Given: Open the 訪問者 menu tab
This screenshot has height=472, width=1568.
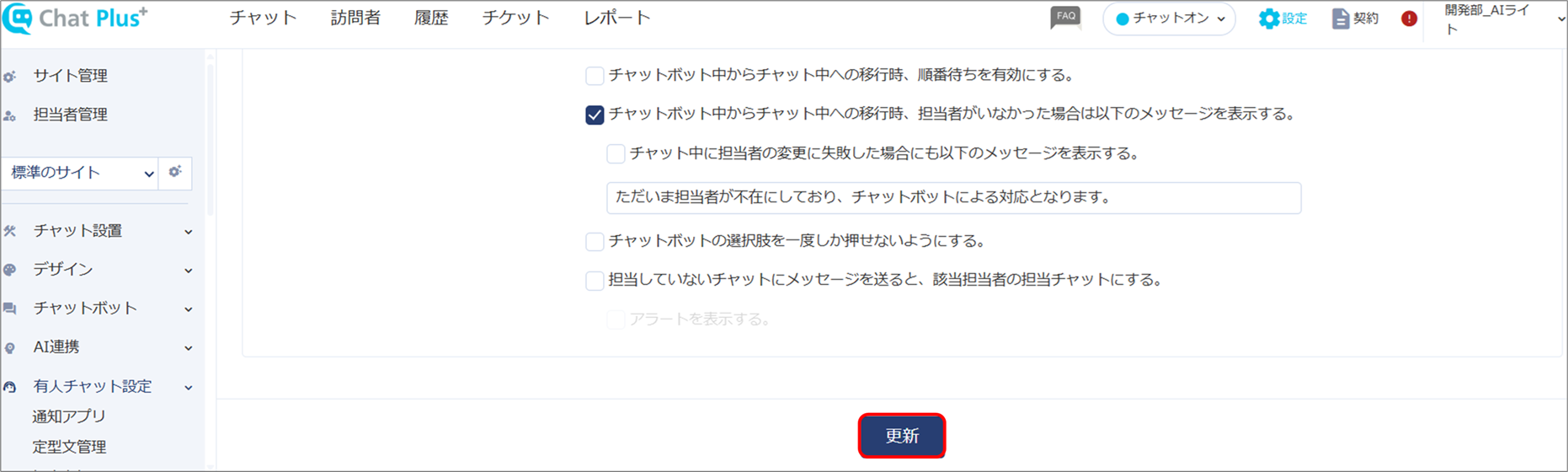Looking at the screenshot, I should pos(355,18).
